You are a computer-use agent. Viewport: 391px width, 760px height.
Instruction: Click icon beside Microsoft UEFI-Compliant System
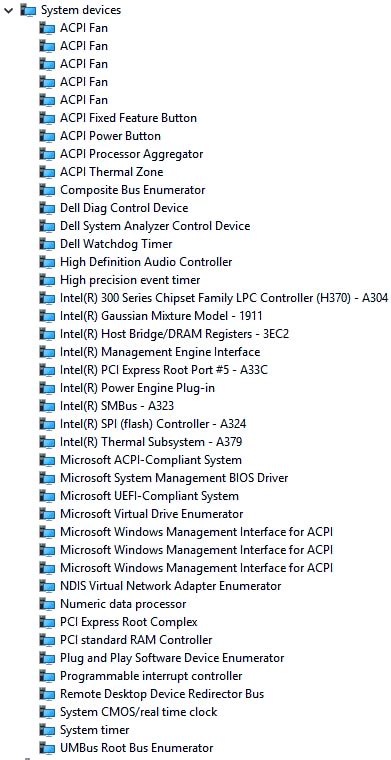[x=47, y=495]
